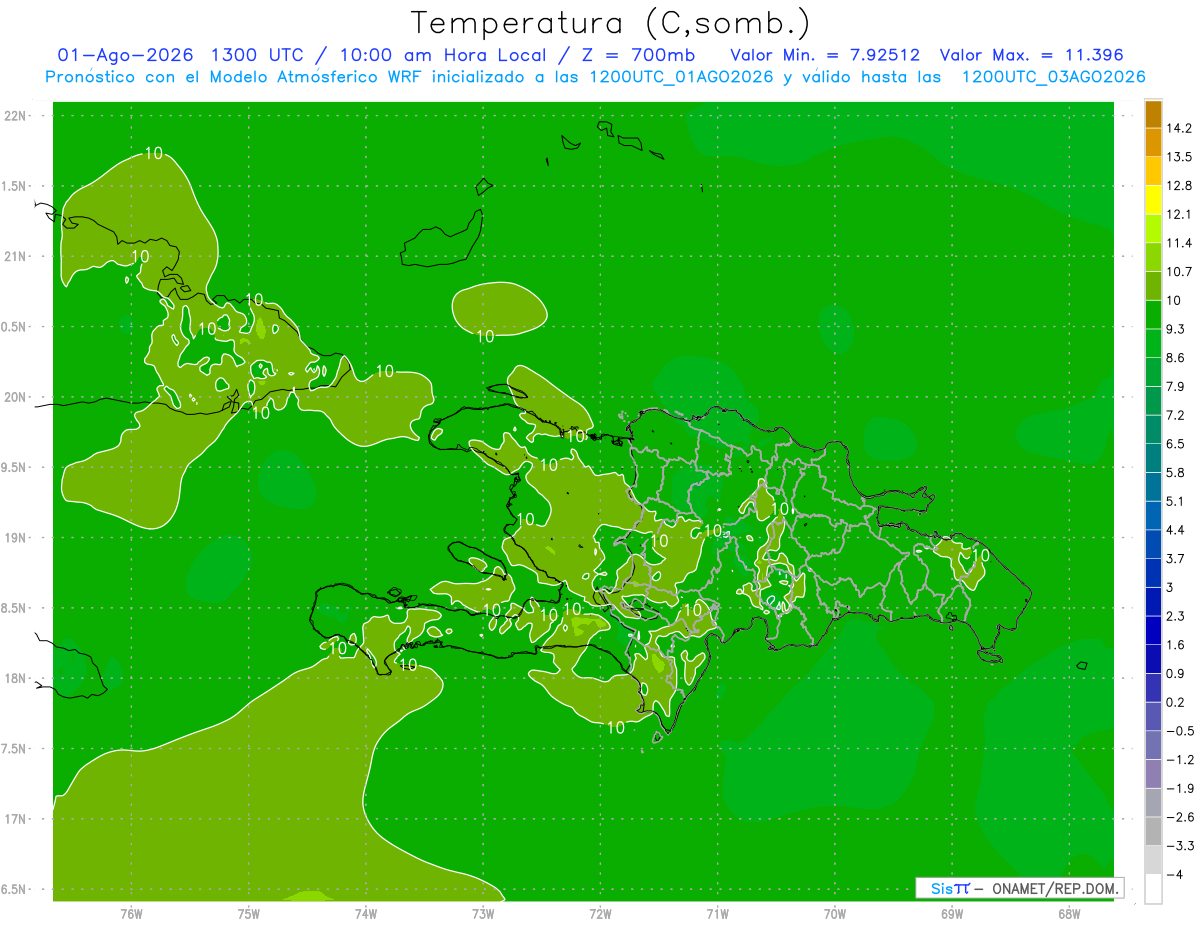Click the "-4" value on color scale
This screenshot has width=1200, height=927.
[1174, 874]
